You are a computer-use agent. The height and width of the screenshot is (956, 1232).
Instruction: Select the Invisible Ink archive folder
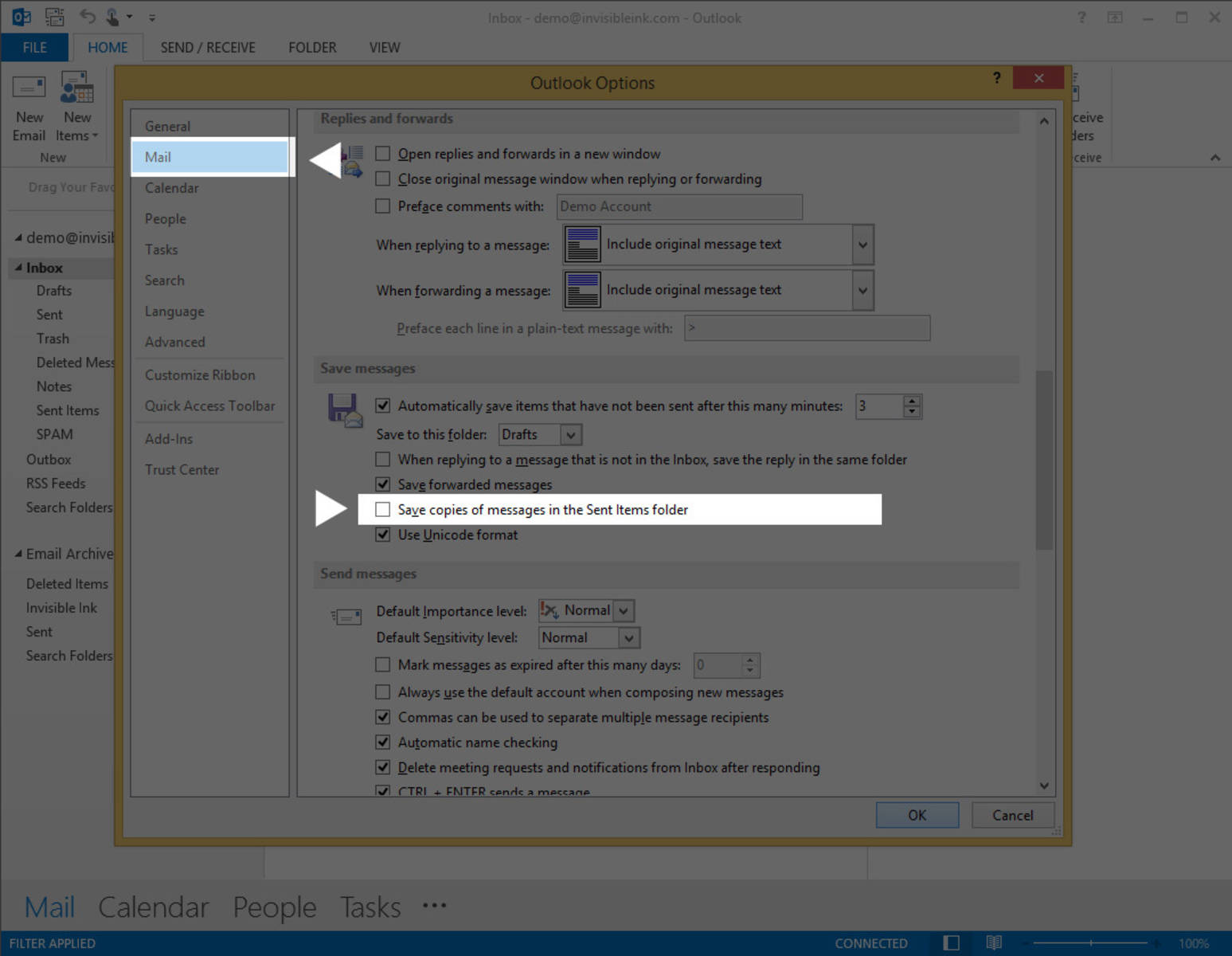(x=61, y=608)
